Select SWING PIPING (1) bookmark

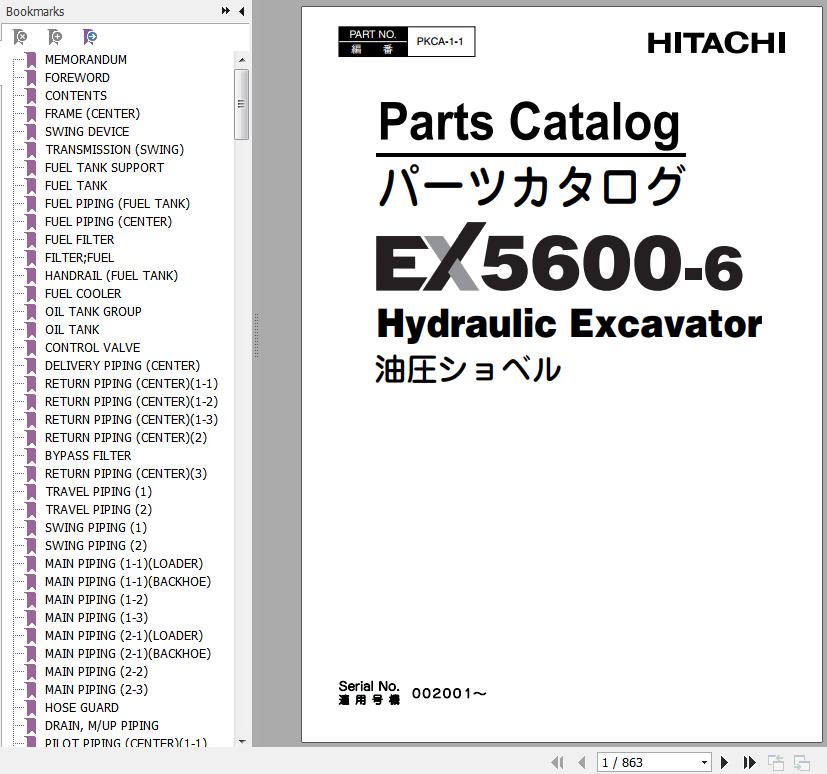(96, 527)
